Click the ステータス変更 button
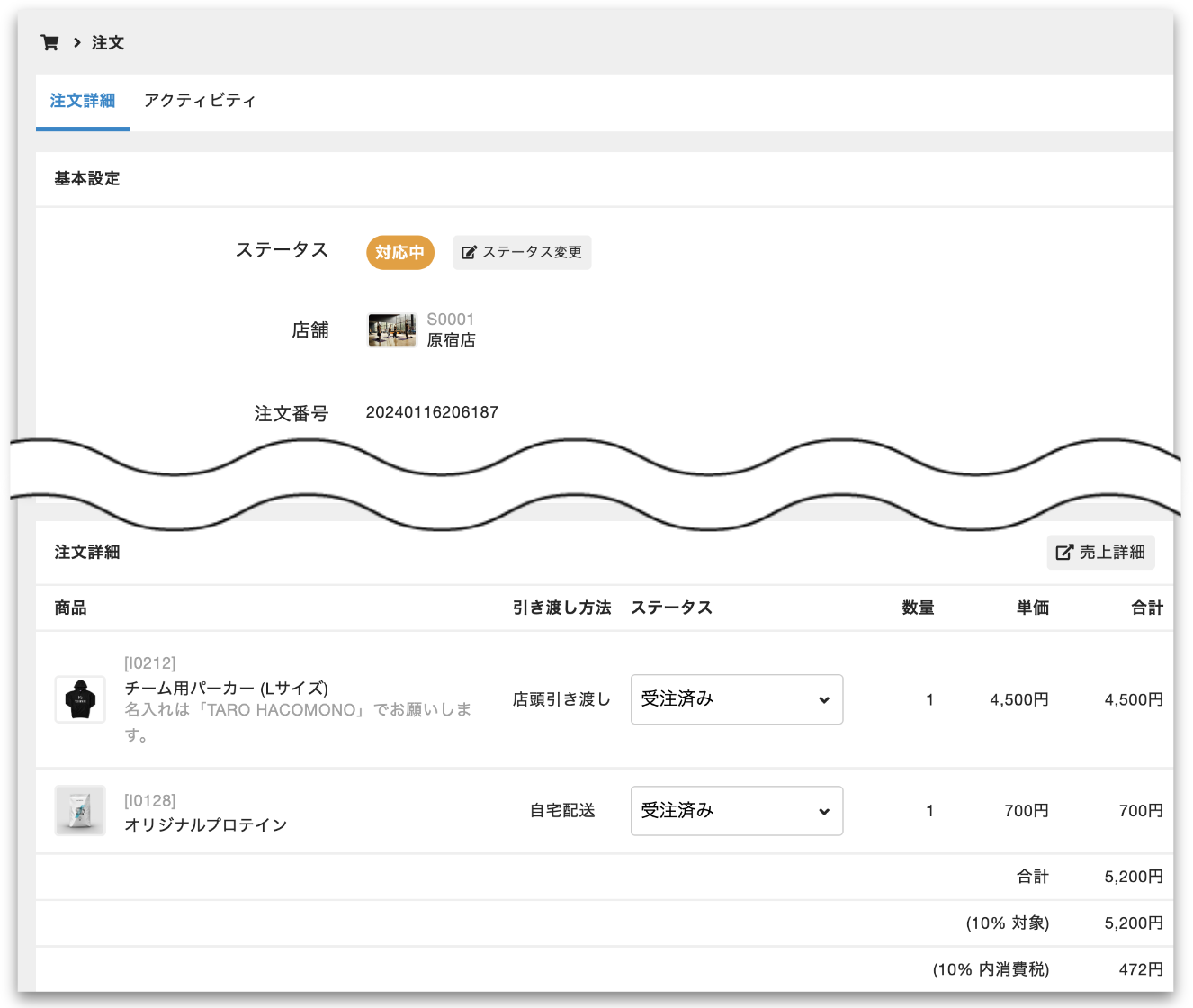The height and width of the screenshot is (1008, 1193). pos(522,253)
